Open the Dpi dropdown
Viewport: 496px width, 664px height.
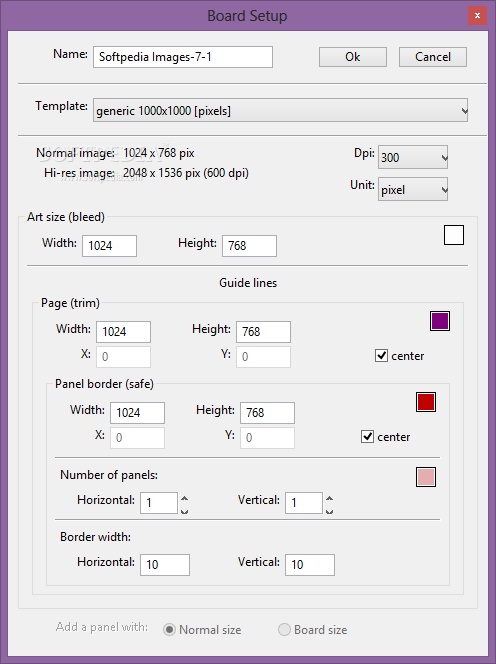pyautogui.click(x=413, y=157)
